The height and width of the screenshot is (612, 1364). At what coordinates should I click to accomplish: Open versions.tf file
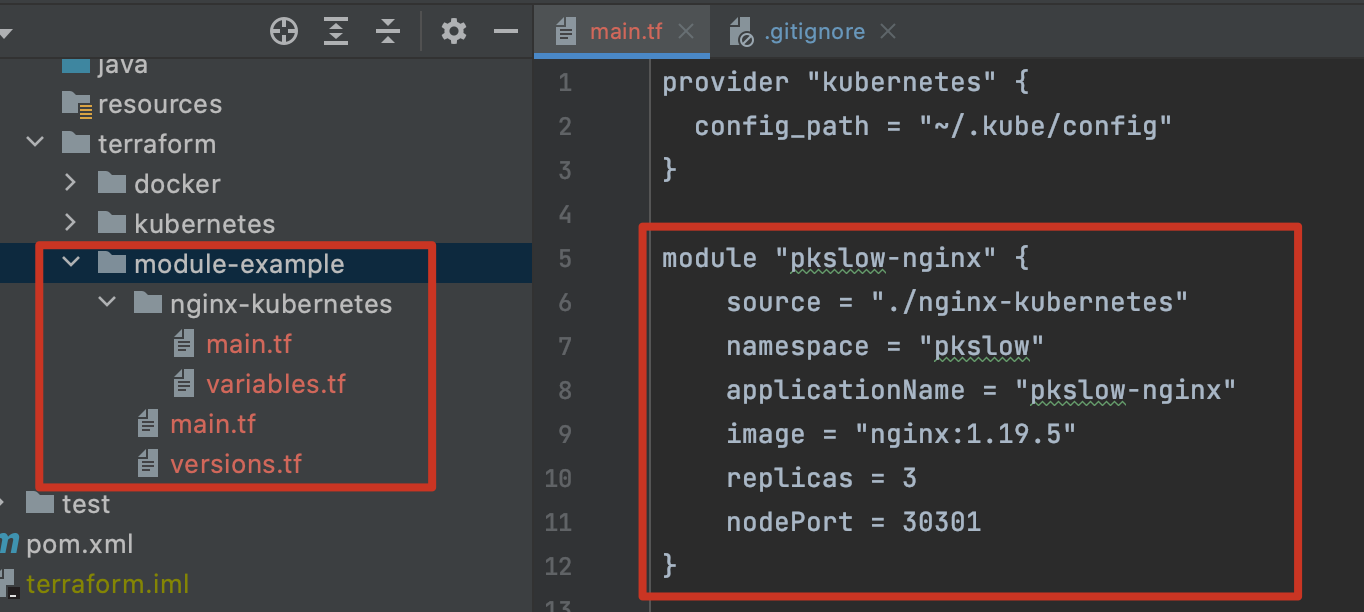pos(236,464)
